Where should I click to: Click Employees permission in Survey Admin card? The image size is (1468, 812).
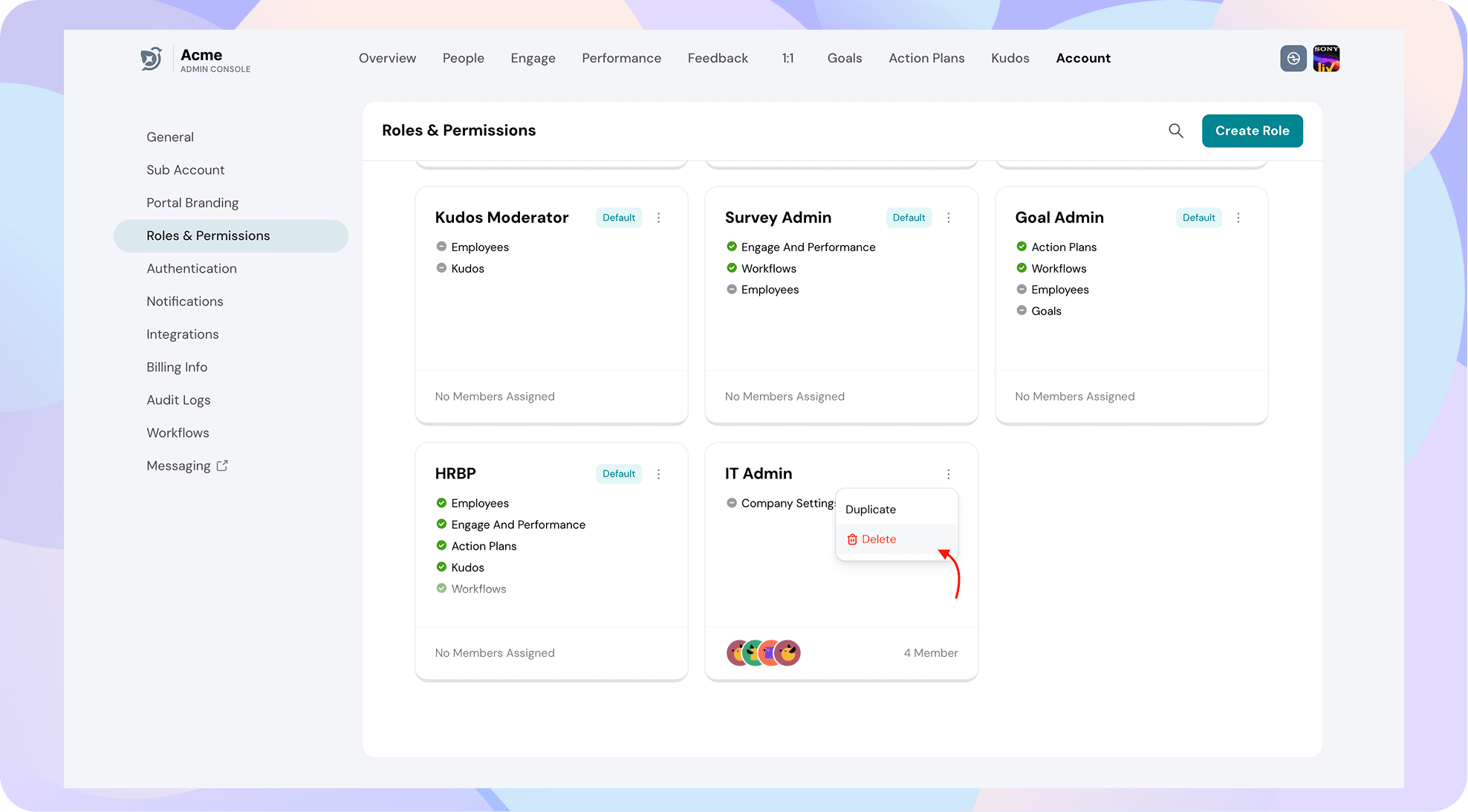coord(770,290)
